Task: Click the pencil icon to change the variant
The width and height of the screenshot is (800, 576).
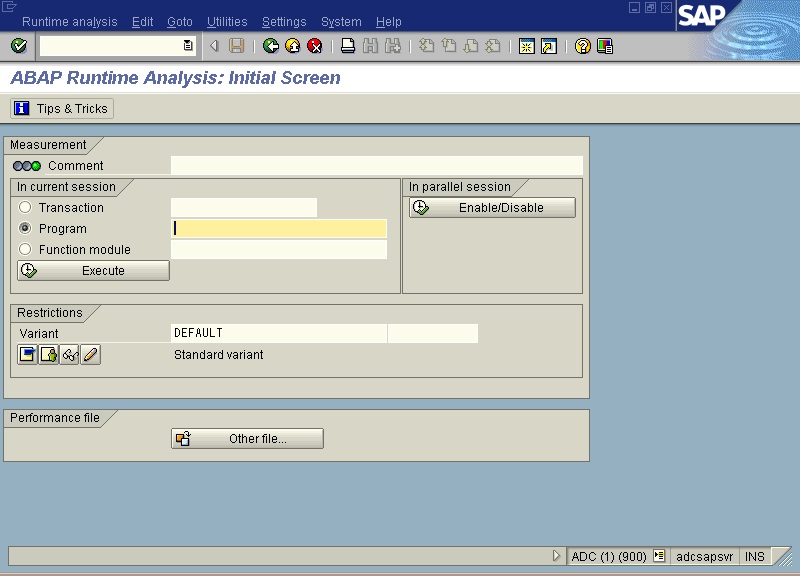Action: click(x=91, y=353)
